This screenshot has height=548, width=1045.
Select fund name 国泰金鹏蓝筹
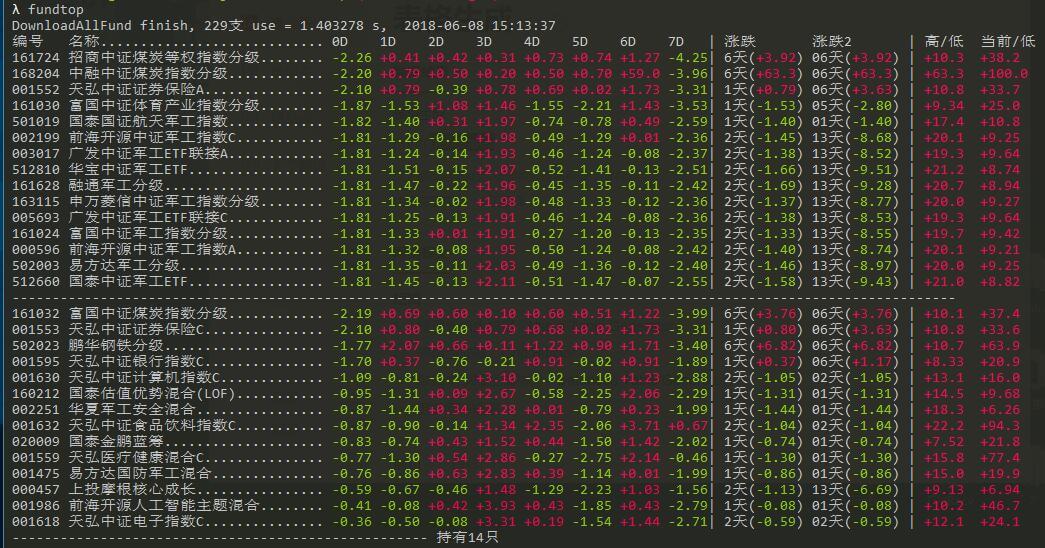tap(116, 442)
